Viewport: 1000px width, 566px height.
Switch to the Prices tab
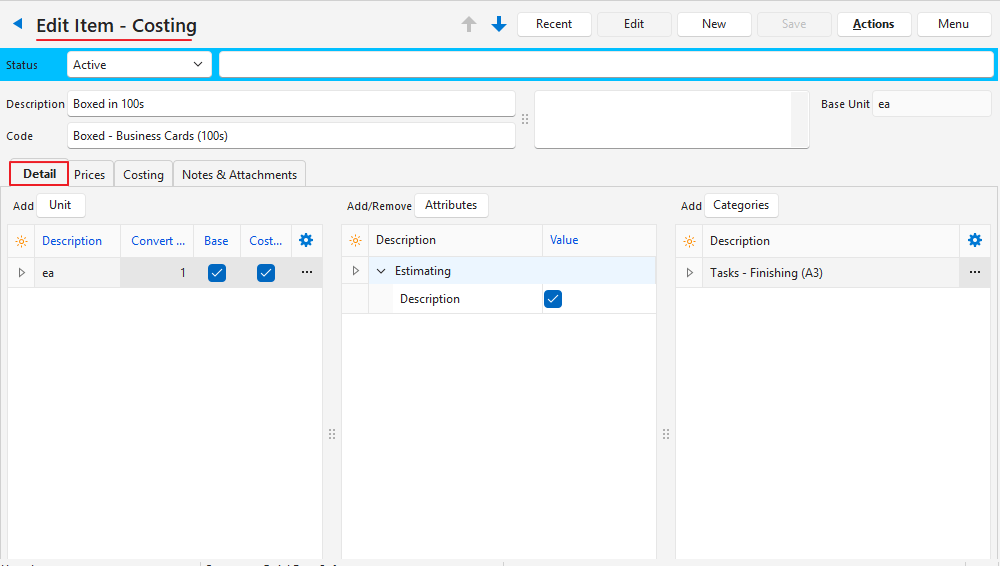pos(90,174)
